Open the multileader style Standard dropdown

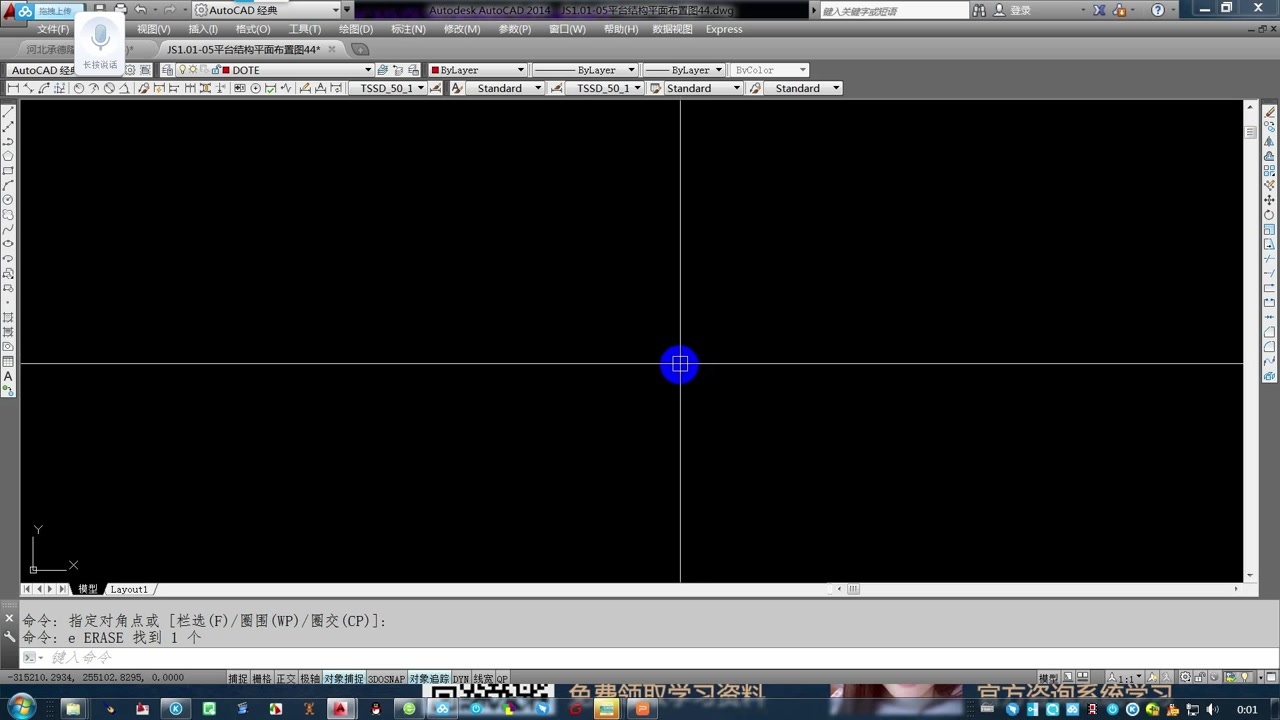(803, 88)
